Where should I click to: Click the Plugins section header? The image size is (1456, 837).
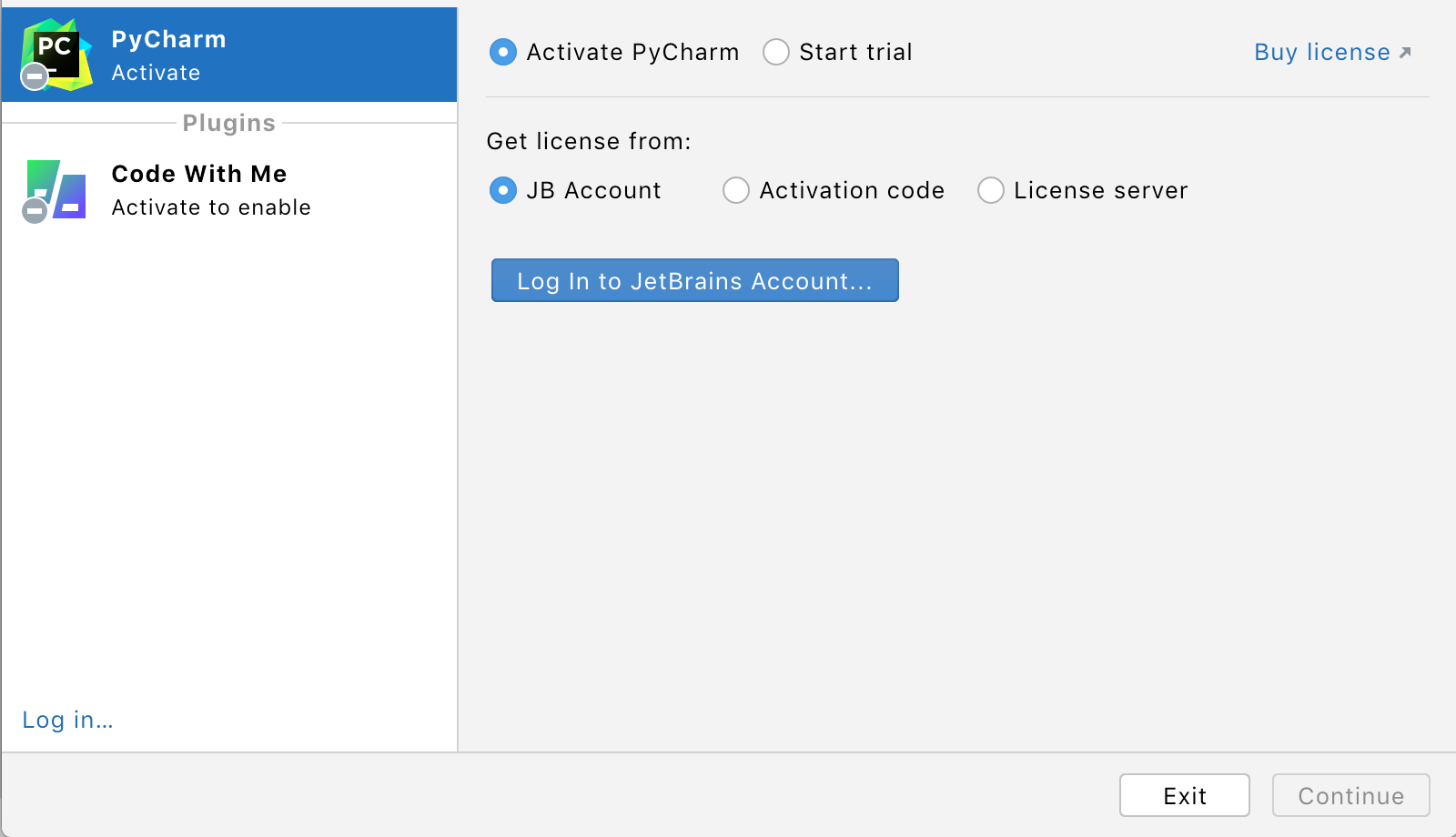(227, 123)
